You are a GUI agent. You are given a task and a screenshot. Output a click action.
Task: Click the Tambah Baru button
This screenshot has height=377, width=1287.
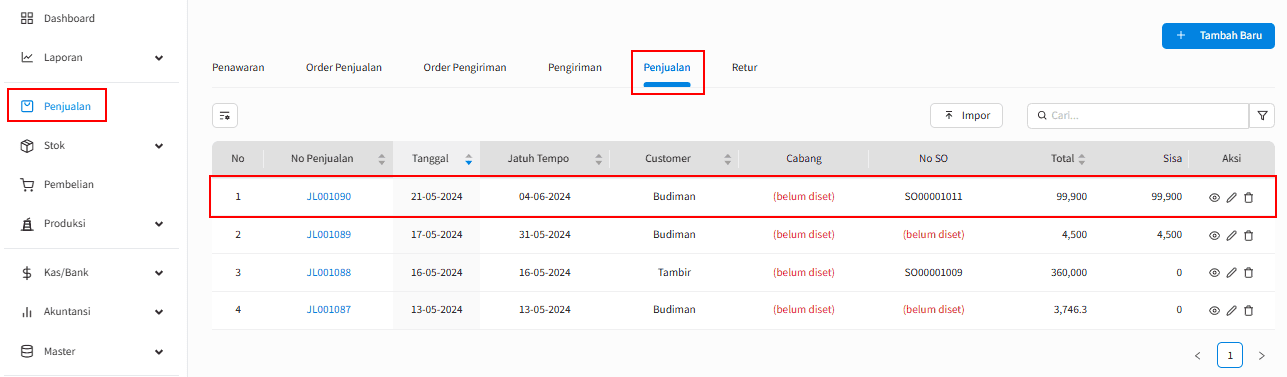[1218, 35]
